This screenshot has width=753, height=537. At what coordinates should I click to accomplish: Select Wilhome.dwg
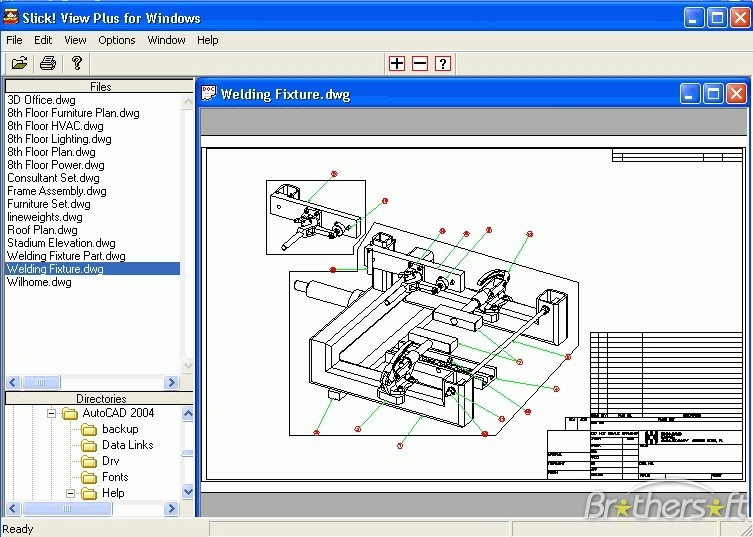[39, 281]
